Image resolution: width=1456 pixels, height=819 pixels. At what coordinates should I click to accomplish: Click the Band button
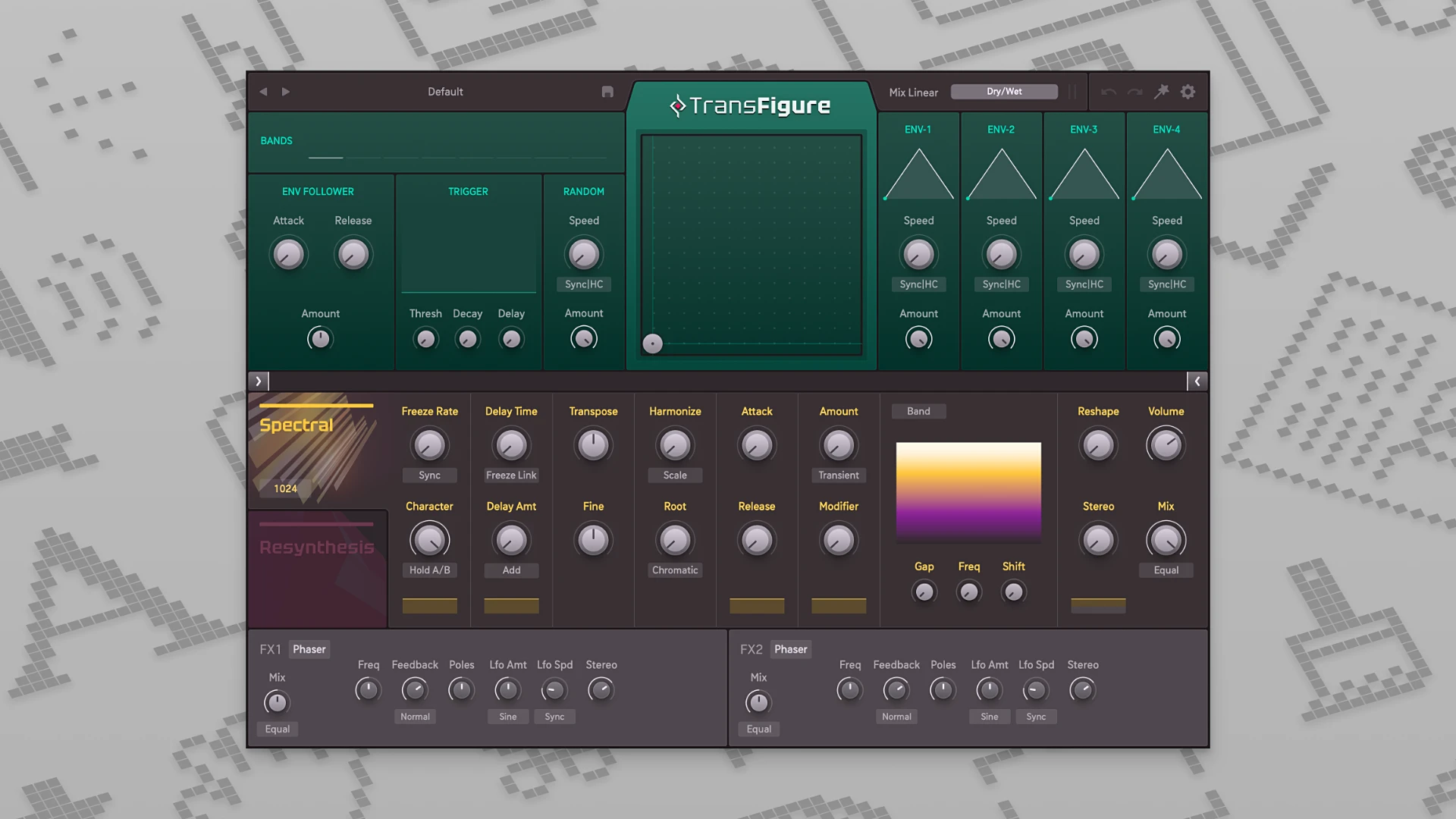[x=918, y=411]
